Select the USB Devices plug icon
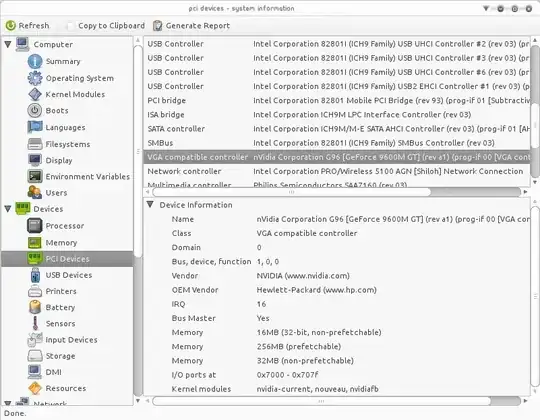540x420 pixels. click(35, 275)
